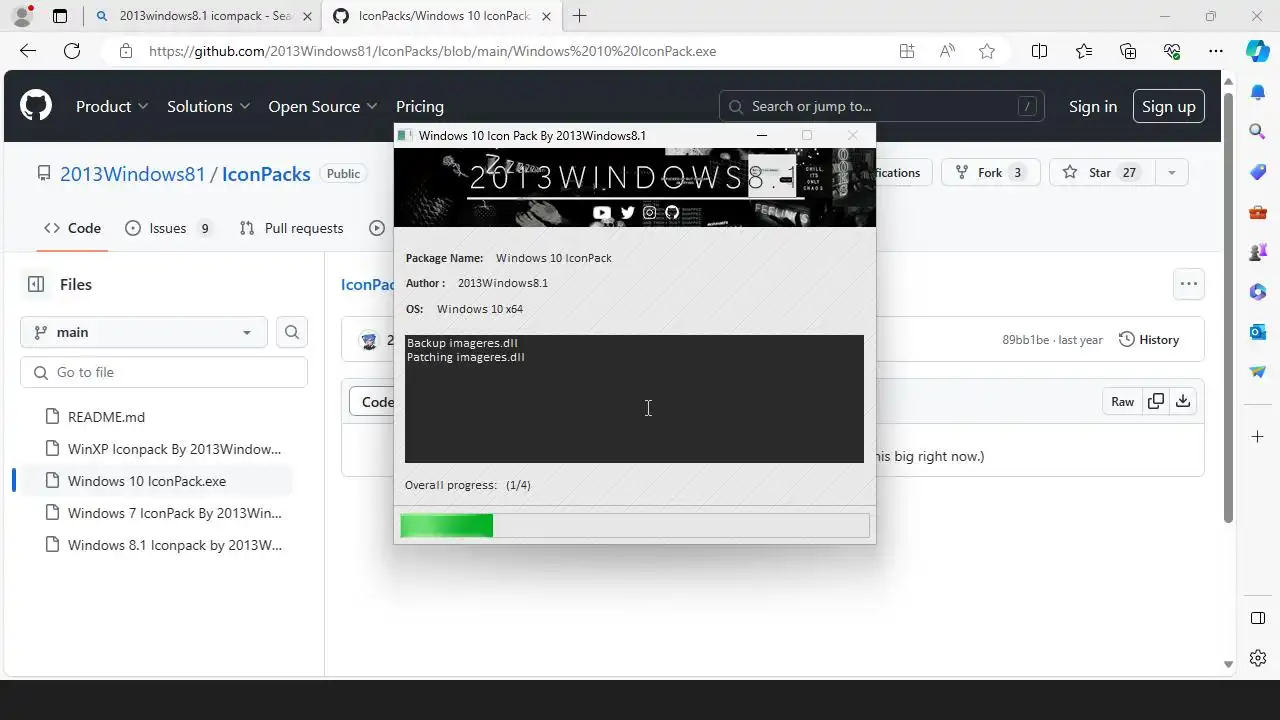
Task: Fork the repository
Action: tap(990, 173)
